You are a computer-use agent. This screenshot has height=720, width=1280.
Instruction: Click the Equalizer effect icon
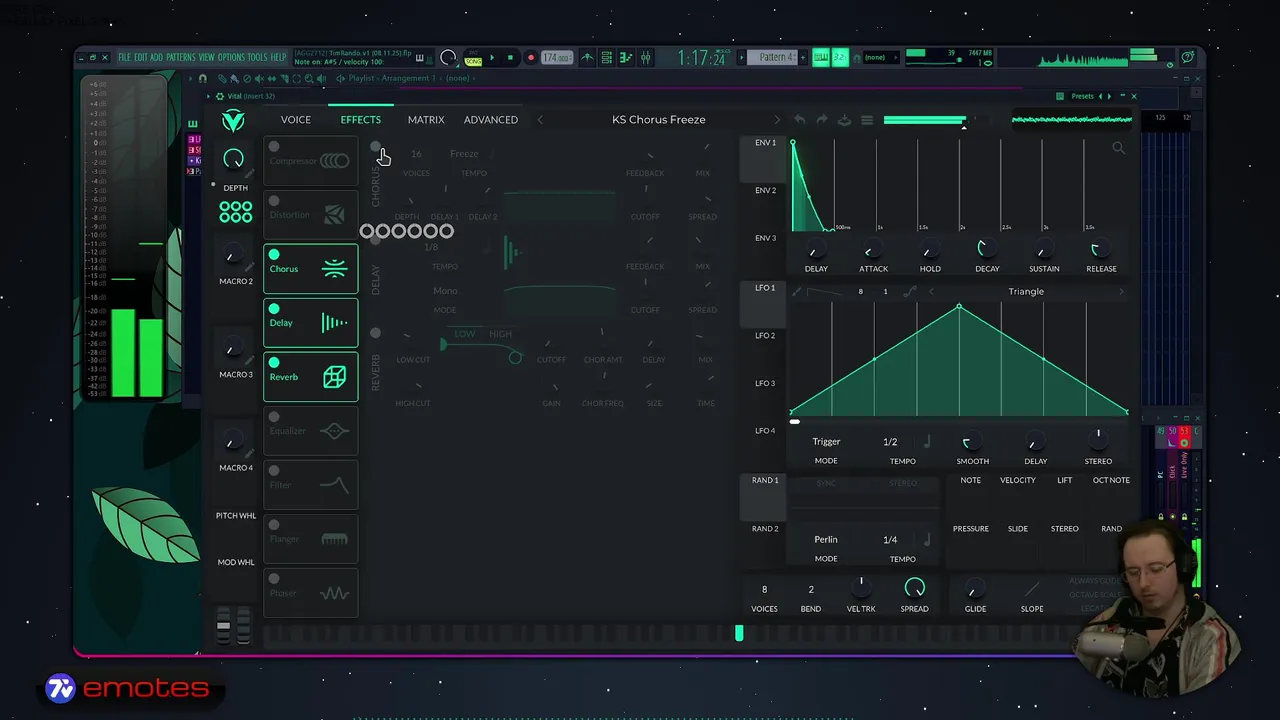pos(335,430)
